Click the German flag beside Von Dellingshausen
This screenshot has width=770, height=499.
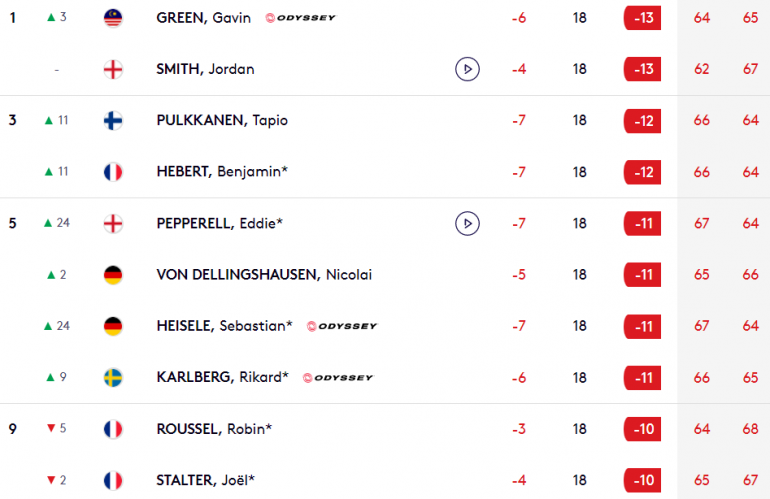click(x=113, y=275)
